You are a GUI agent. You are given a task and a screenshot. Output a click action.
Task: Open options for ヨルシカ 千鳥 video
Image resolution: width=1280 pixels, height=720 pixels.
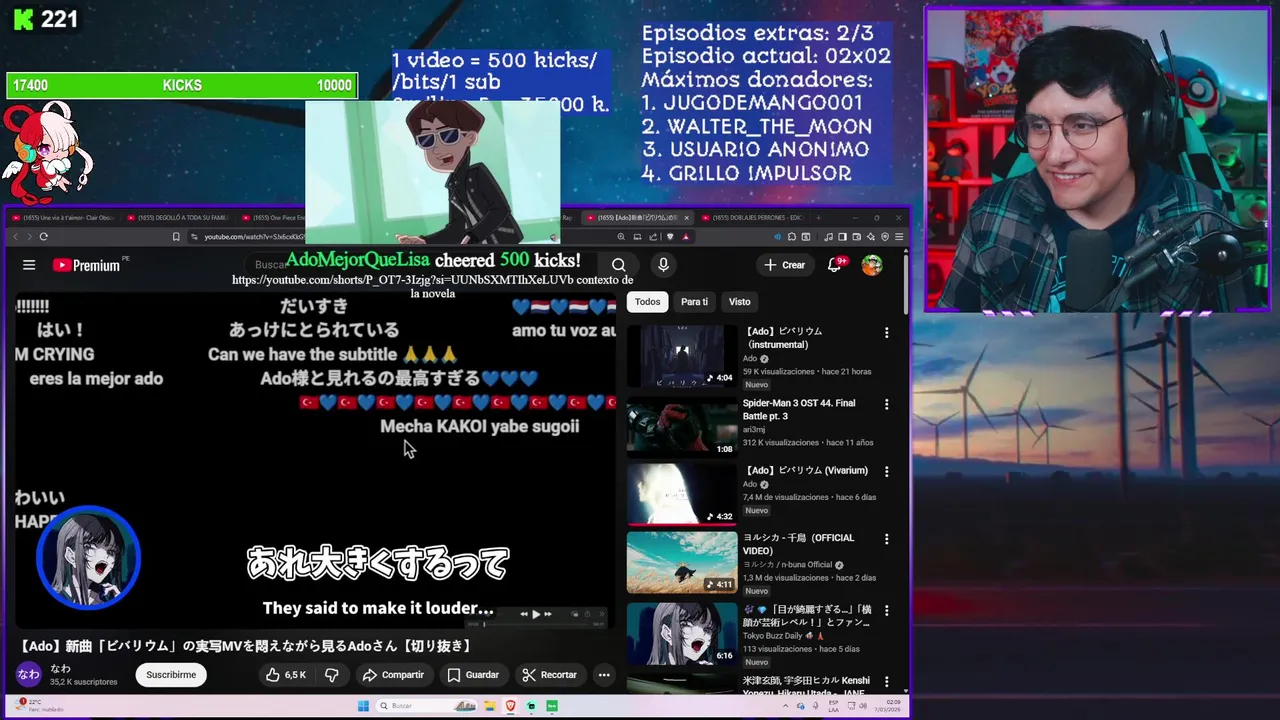[x=886, y=539]
